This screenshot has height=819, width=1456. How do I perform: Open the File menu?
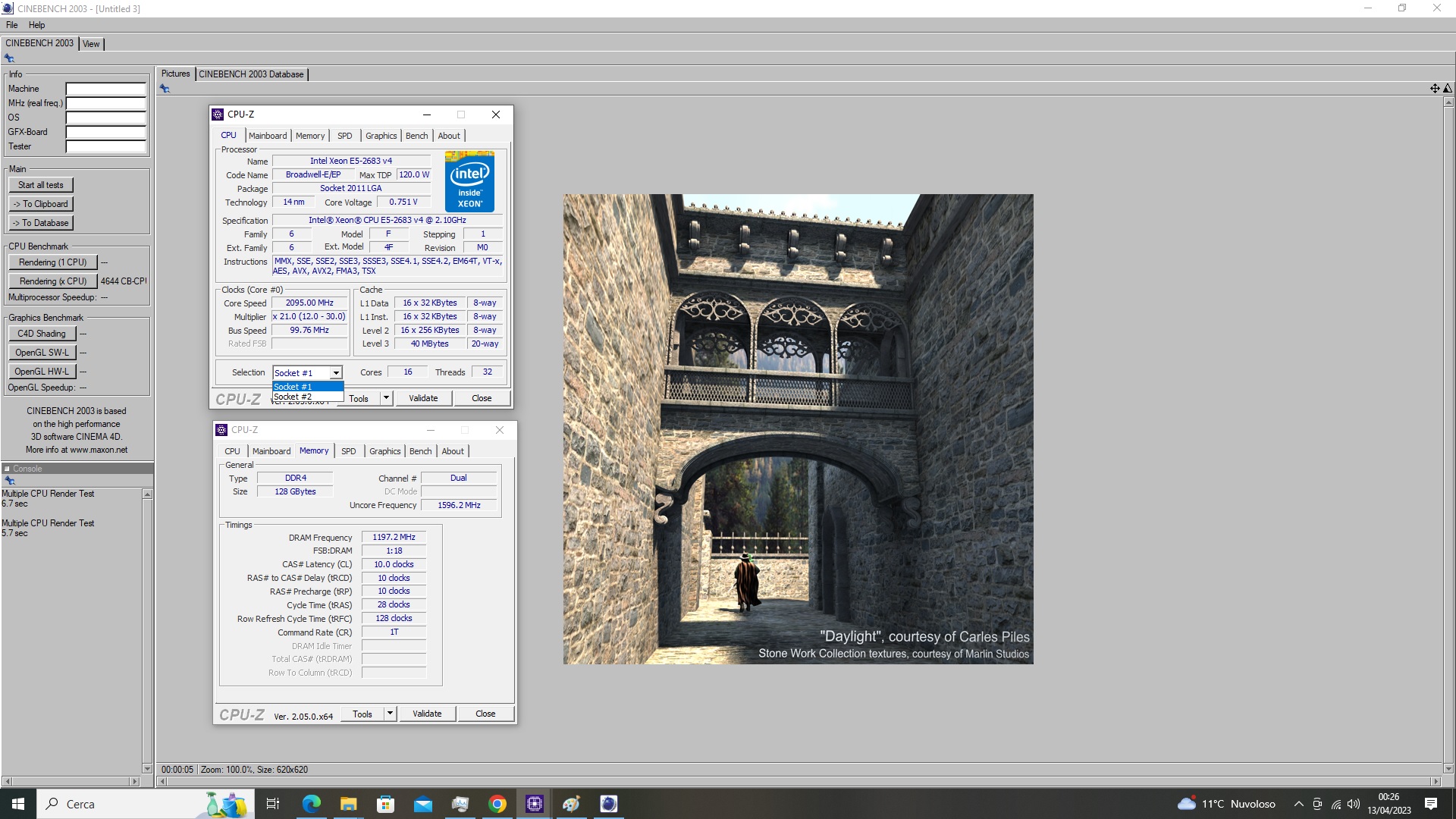click(12, 25)
